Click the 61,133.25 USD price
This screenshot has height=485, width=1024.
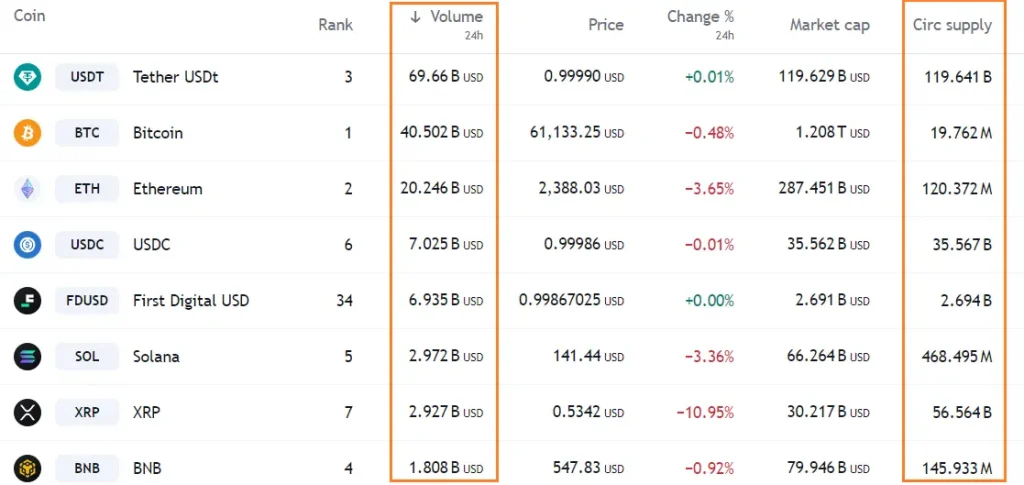[x=577, y=133]
